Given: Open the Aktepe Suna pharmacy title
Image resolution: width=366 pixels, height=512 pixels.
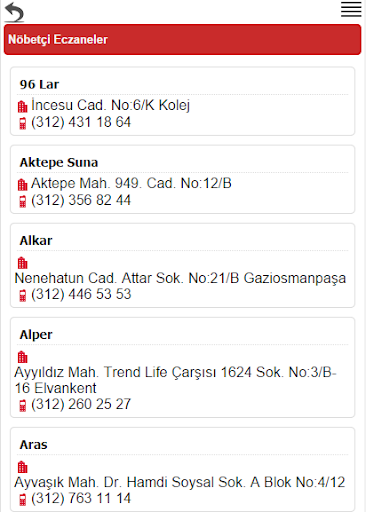Looking at the screenshot, I should [59, 162].
